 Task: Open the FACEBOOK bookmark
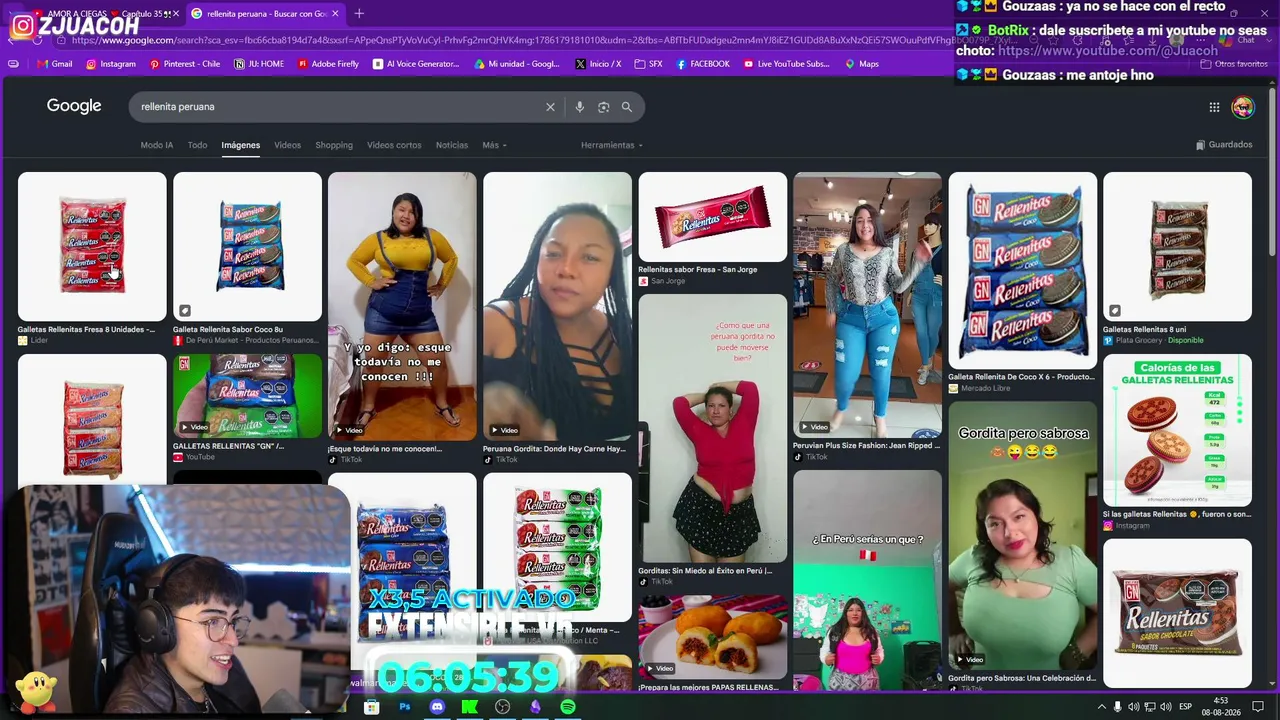tap(703, 64)
